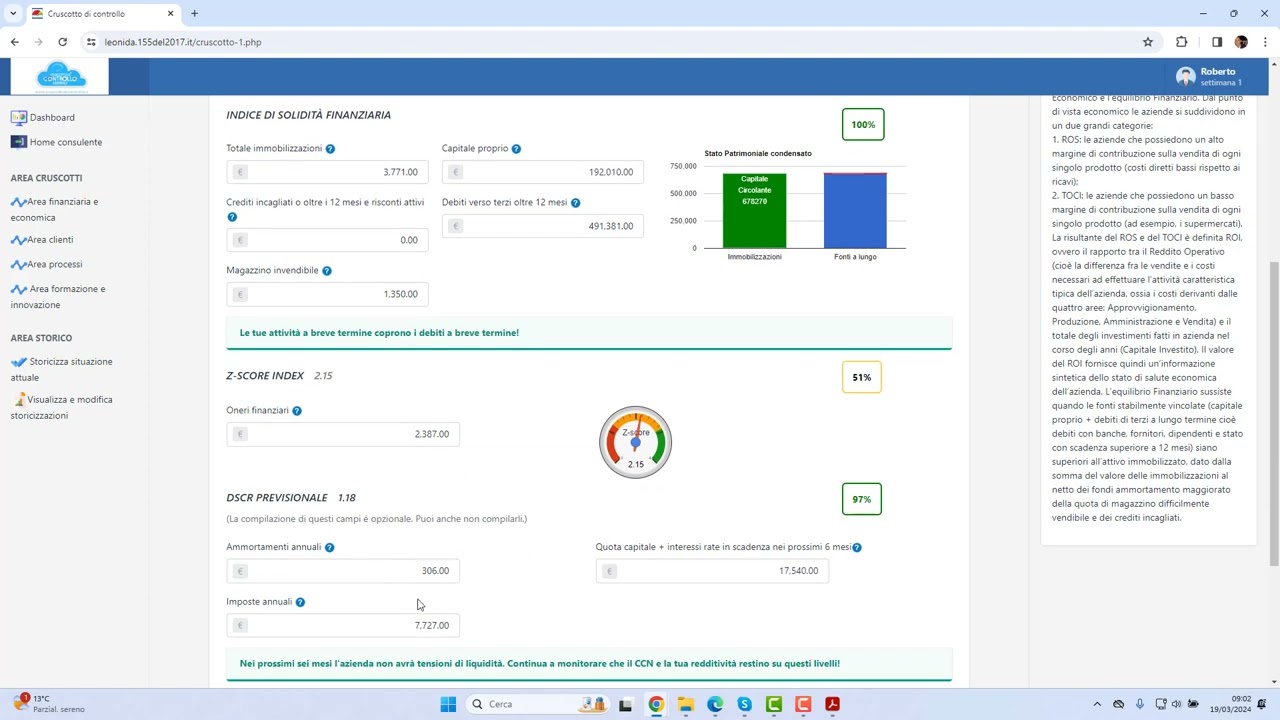Open the browser tab search dropdown

point(13,14)
